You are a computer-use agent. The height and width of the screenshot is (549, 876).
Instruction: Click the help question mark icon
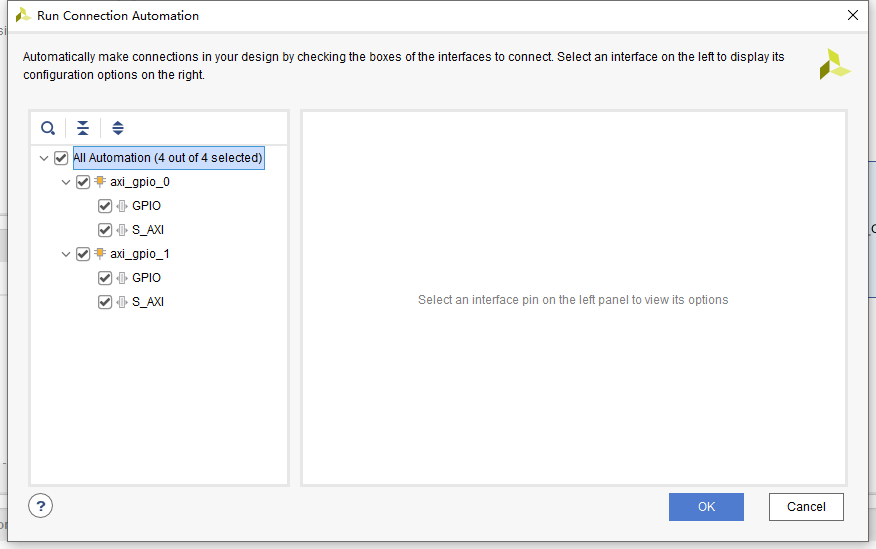(40, 506)
